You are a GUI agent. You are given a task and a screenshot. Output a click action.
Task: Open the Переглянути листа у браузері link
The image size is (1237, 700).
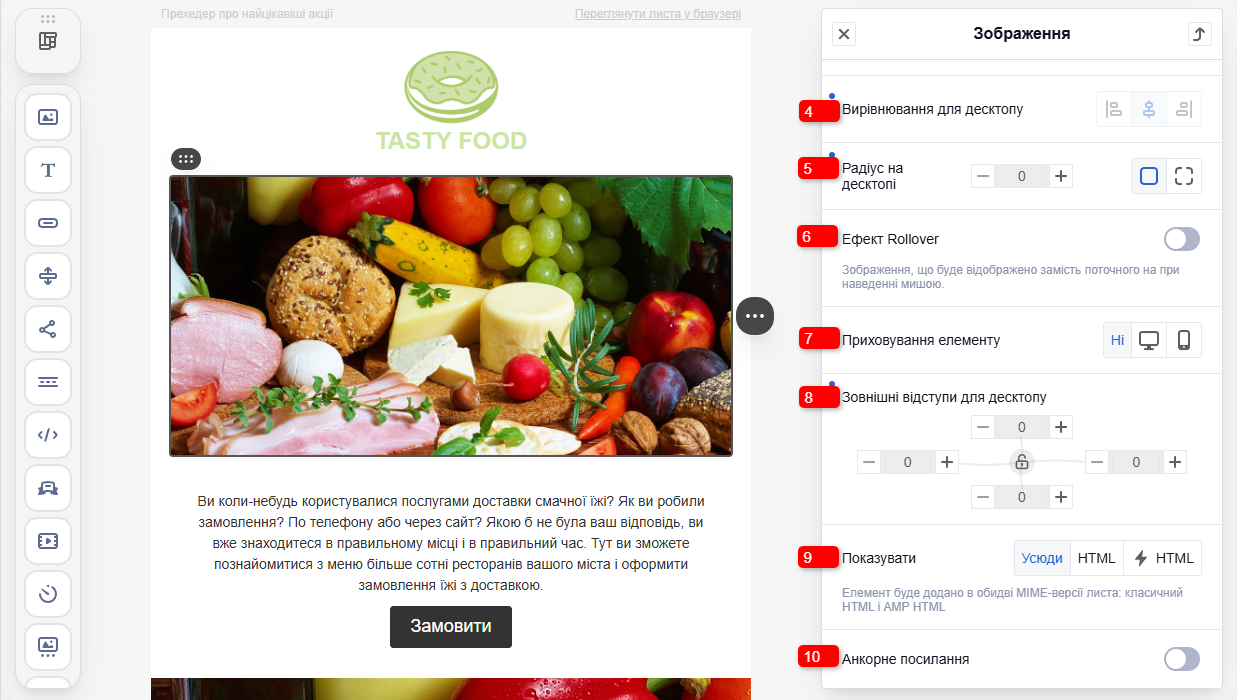(x=658, y=14)
